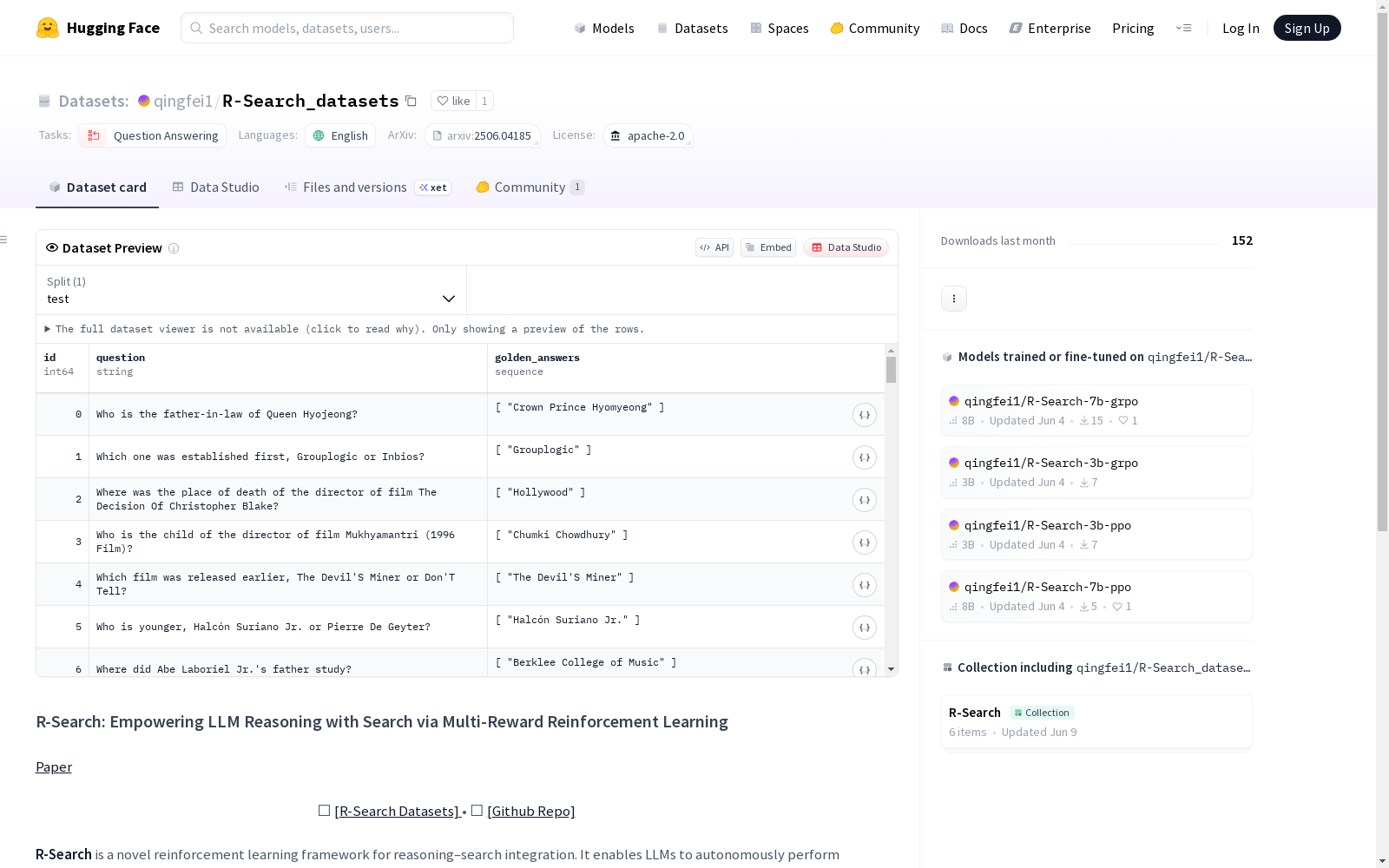Click the Hugging Face logo icon
This screenshot has width=1389, height=868.
pos(48,28)
